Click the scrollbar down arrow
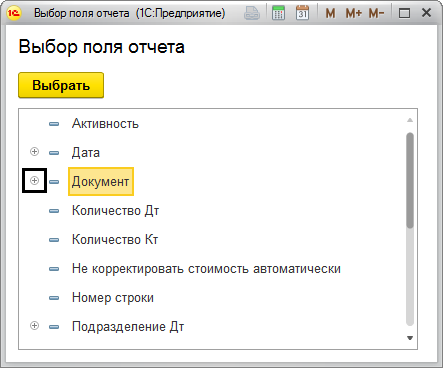Screen dimensions: 443x368 410,338
